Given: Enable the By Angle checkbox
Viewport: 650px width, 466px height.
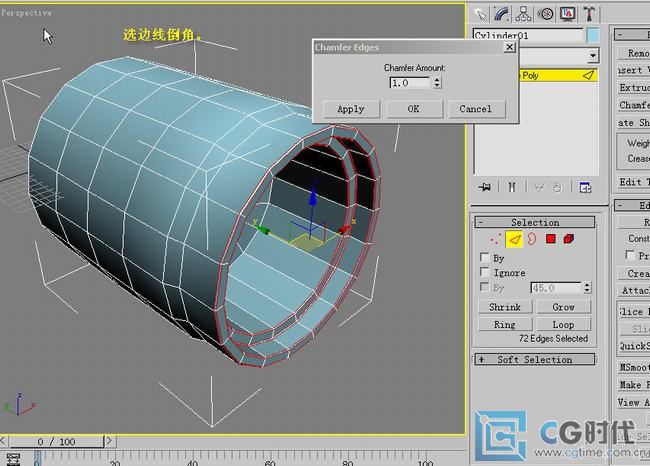Looking at the screenshot, I should (484, 287).
